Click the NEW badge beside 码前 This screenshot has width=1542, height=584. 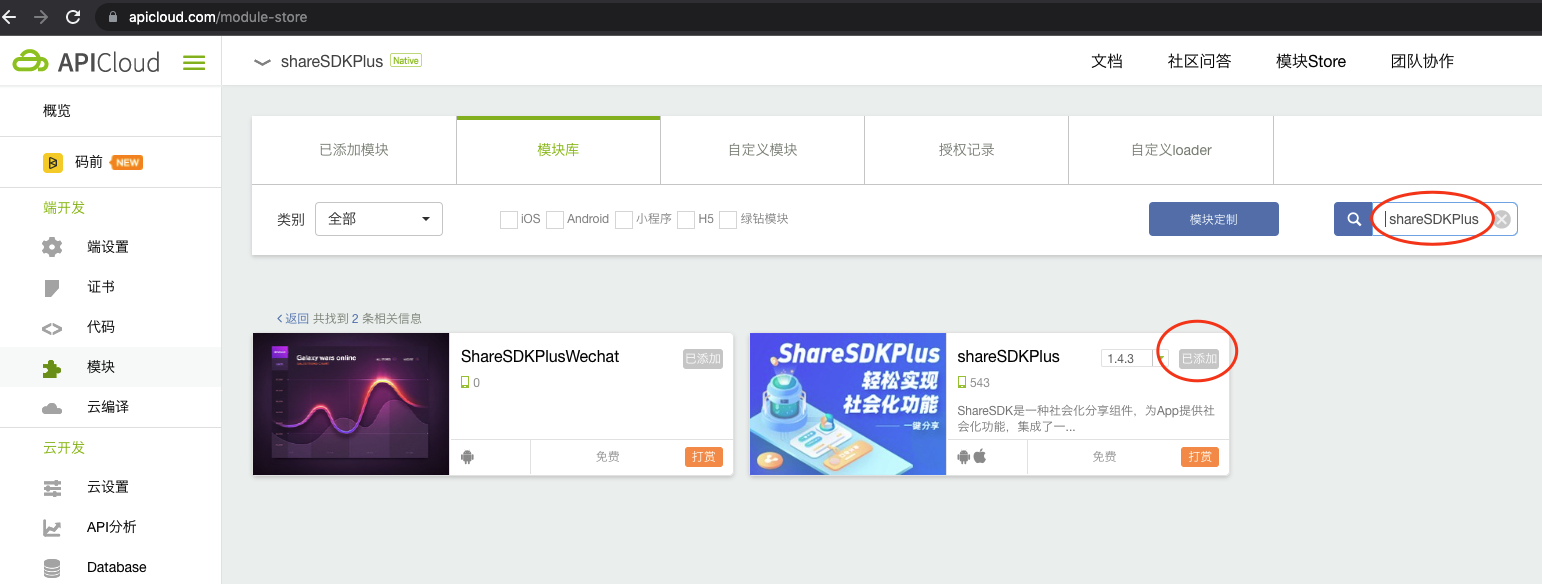[x=127, y=162]
